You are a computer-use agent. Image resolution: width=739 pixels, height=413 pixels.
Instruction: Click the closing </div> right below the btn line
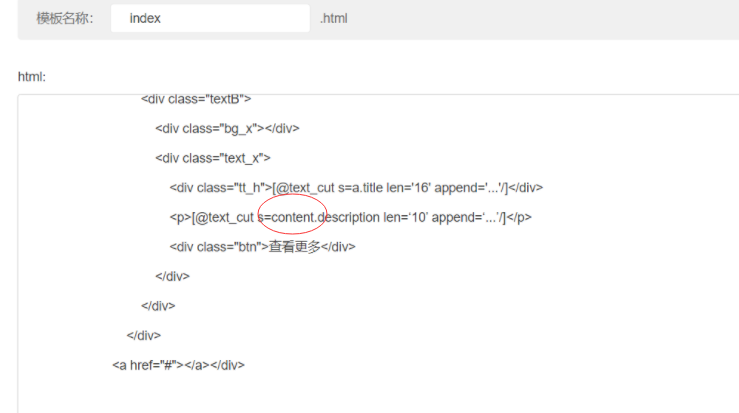point(172,276)
